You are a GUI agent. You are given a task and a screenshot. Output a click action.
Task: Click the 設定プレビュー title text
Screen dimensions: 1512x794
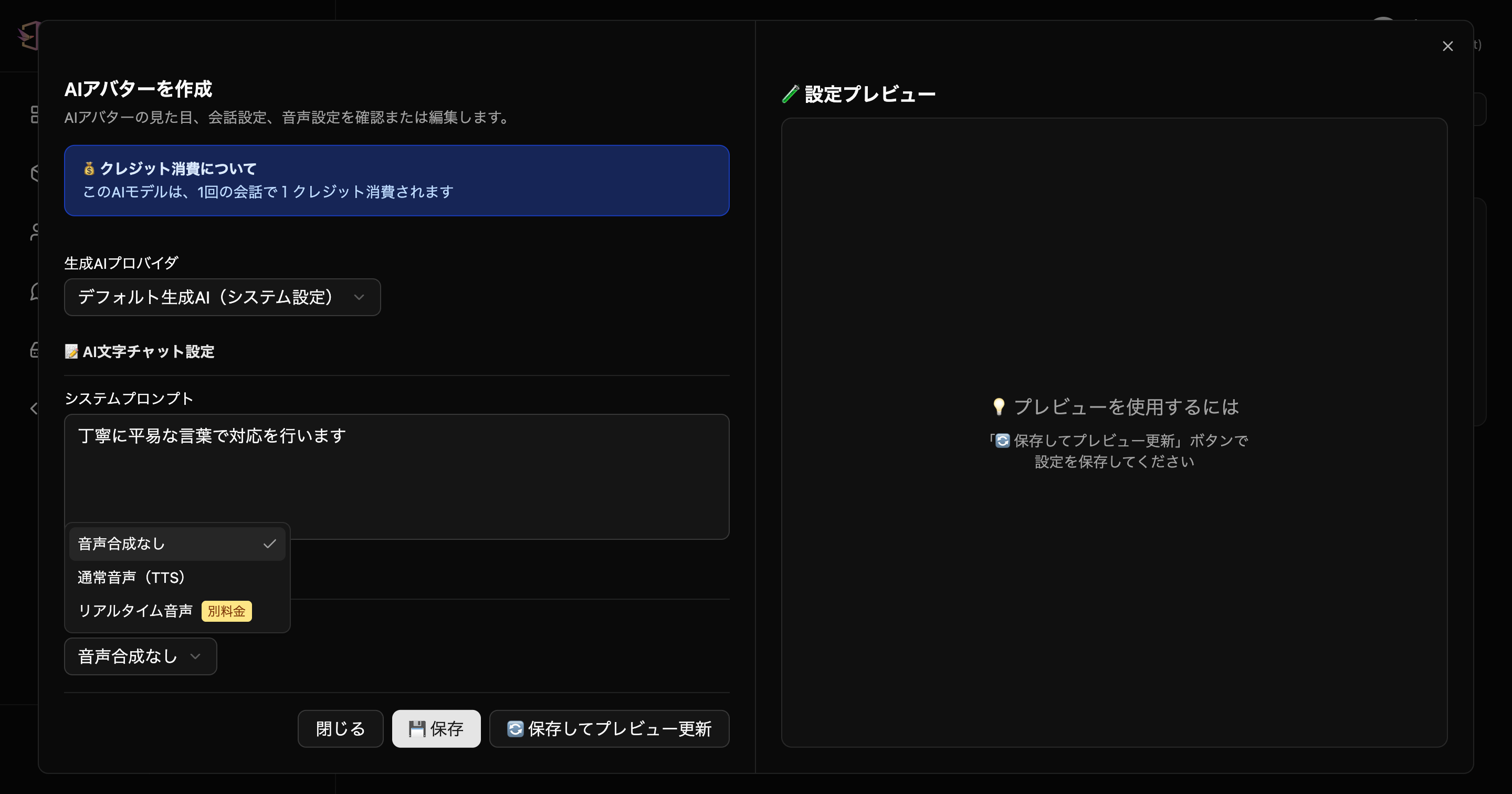[870, 94]
